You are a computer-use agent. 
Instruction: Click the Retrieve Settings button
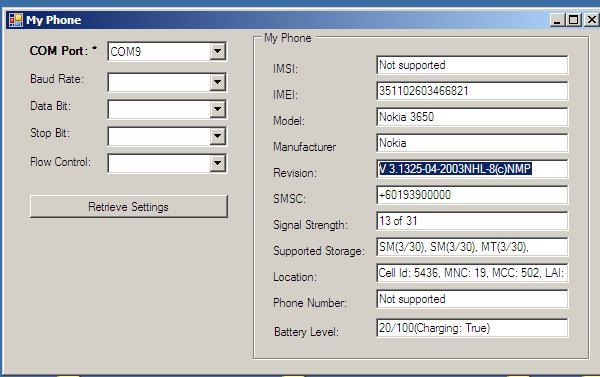(129, 207)
